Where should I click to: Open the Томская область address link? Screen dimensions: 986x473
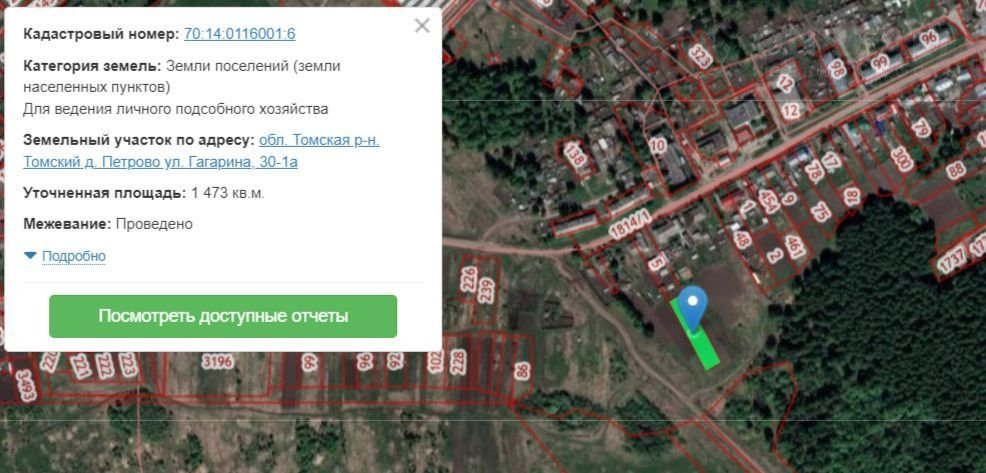tap(318, 140)
